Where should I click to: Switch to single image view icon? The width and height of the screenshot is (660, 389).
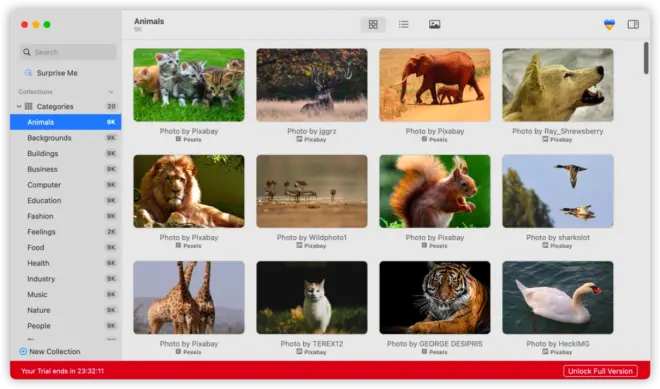coord(434,24)
